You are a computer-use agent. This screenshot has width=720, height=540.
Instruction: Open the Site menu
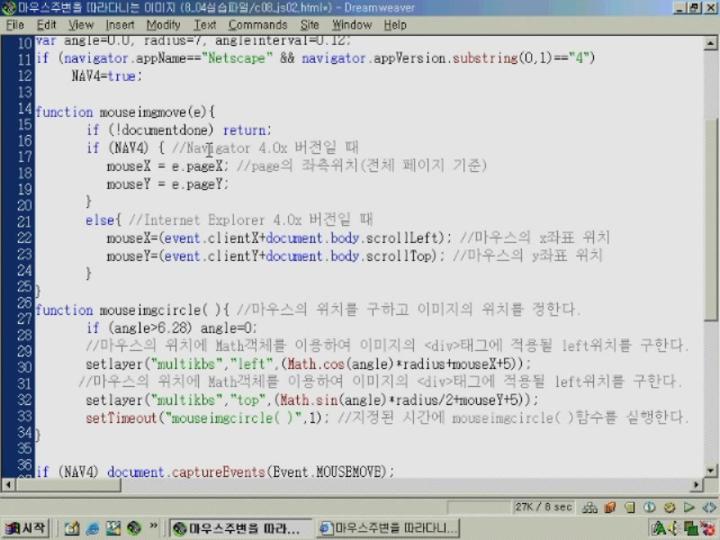pyautogui.click(x=309, y=25)
